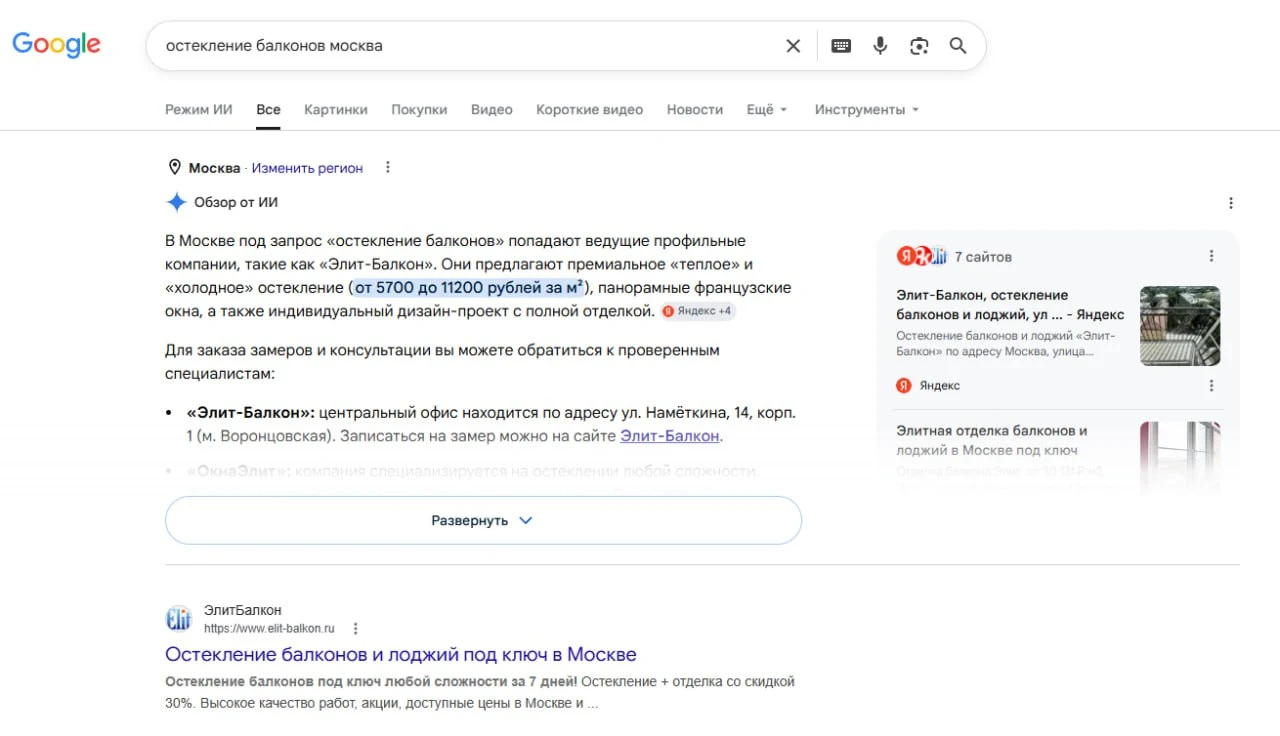The image size is (1280, 736).
Task: Follow the Элит-Балкон link in the AI overview
Action: pyautogui.click(x=670, y=436)
